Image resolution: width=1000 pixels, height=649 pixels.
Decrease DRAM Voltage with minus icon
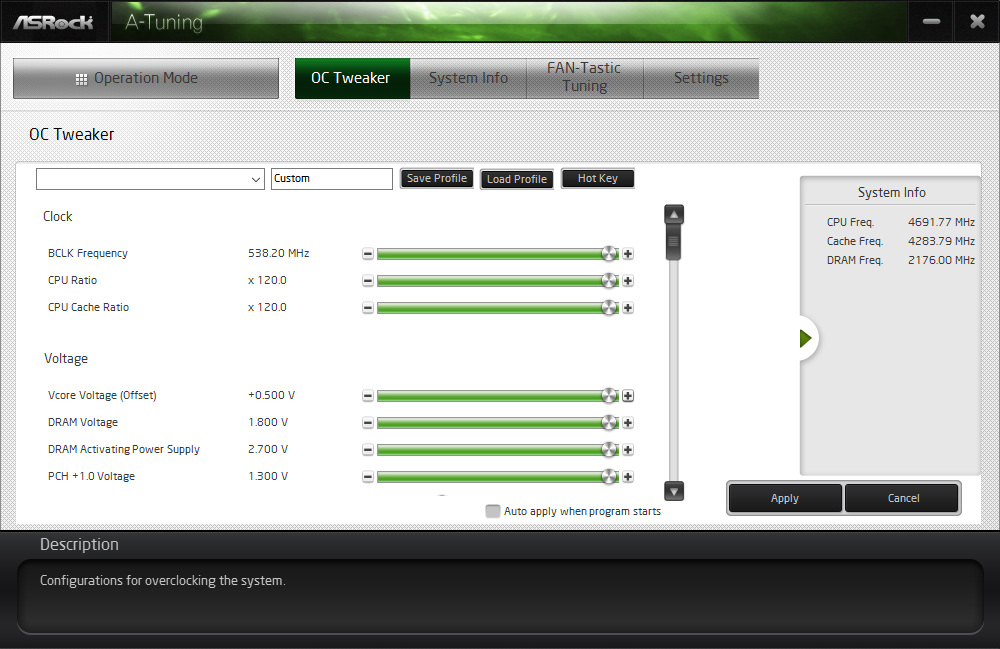pyautogui.click(x=367, y=423)
